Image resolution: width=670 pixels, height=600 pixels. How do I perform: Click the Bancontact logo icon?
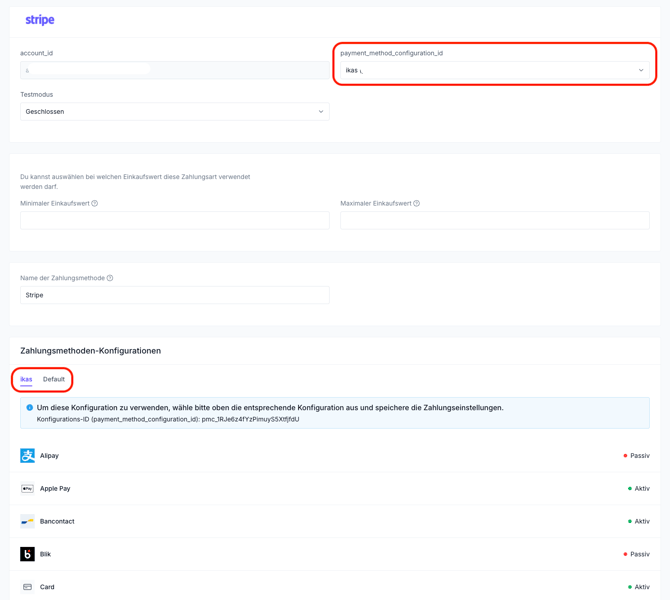[27, 521]
